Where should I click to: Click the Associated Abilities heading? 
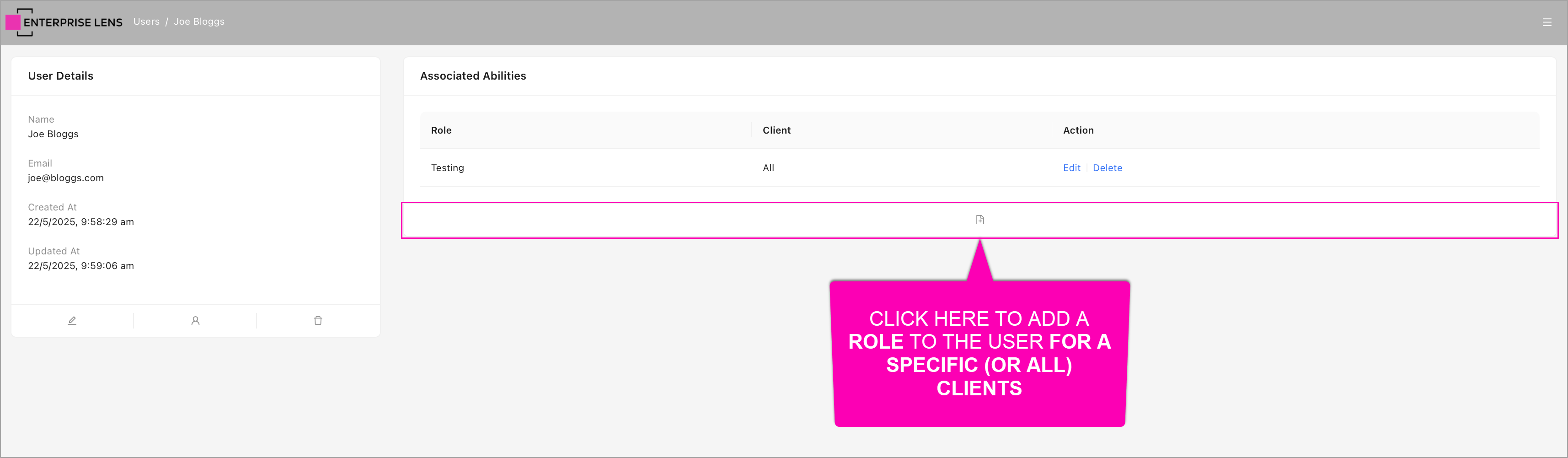point(473,76)
